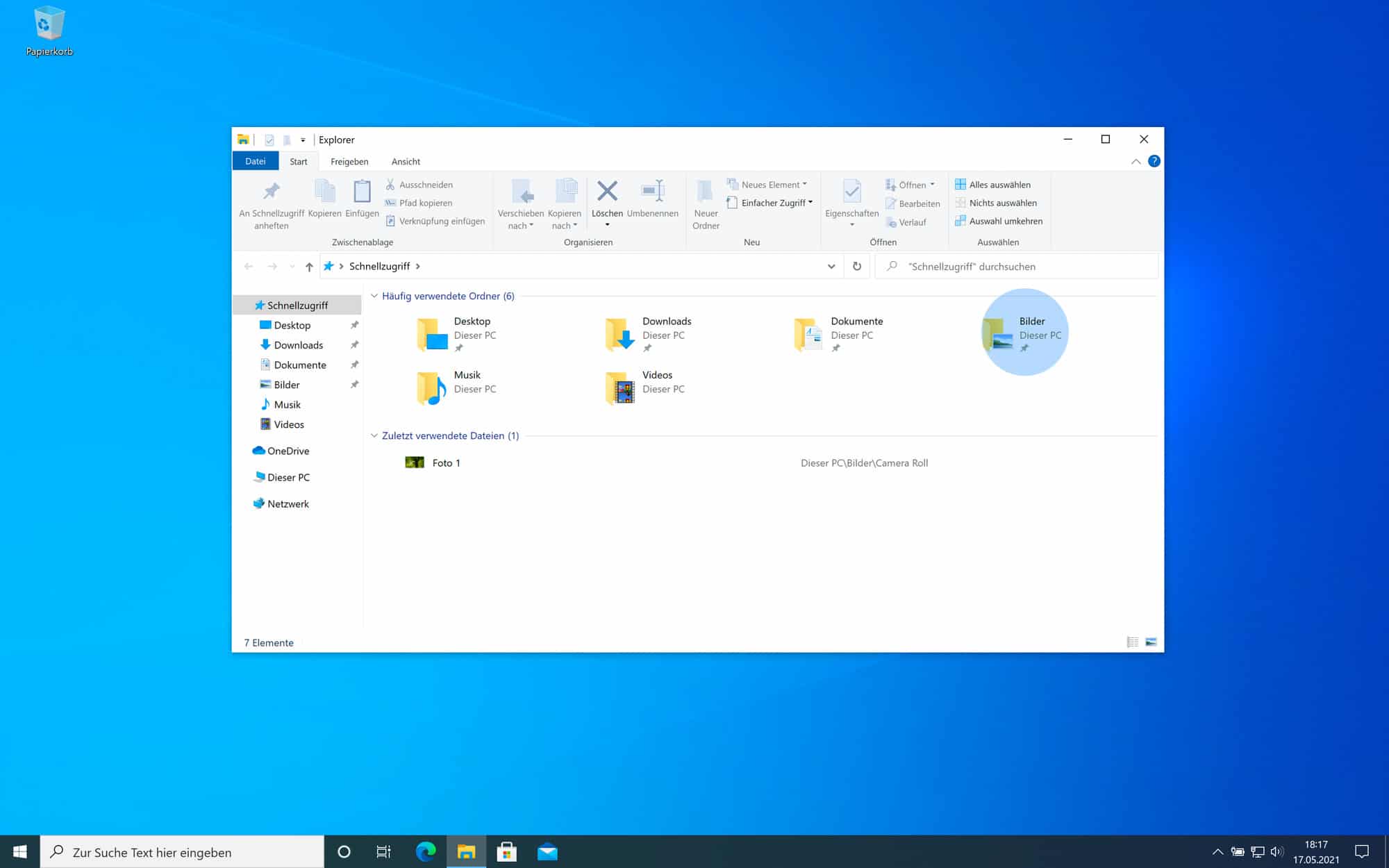Screen dimensions: 1389x868
Task: Open the Einfacher Zugriff dropdown
Action: [x=770, y=203]
